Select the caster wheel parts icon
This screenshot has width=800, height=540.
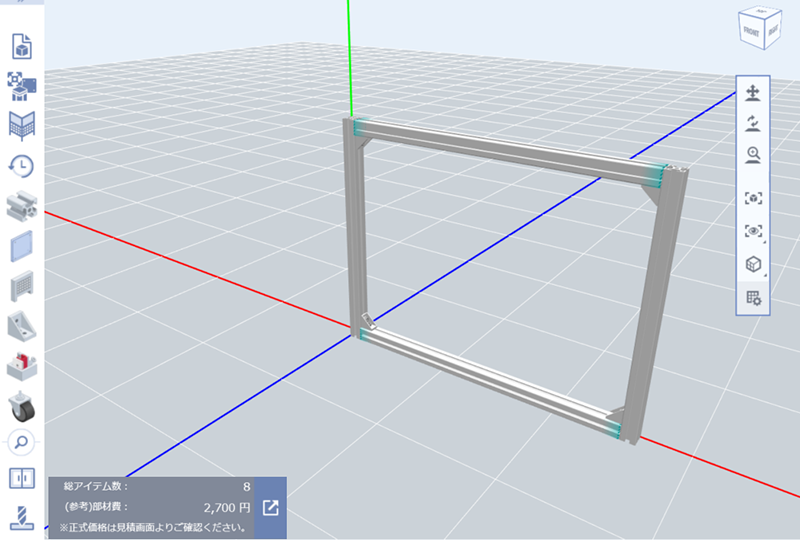click(22, 406)
